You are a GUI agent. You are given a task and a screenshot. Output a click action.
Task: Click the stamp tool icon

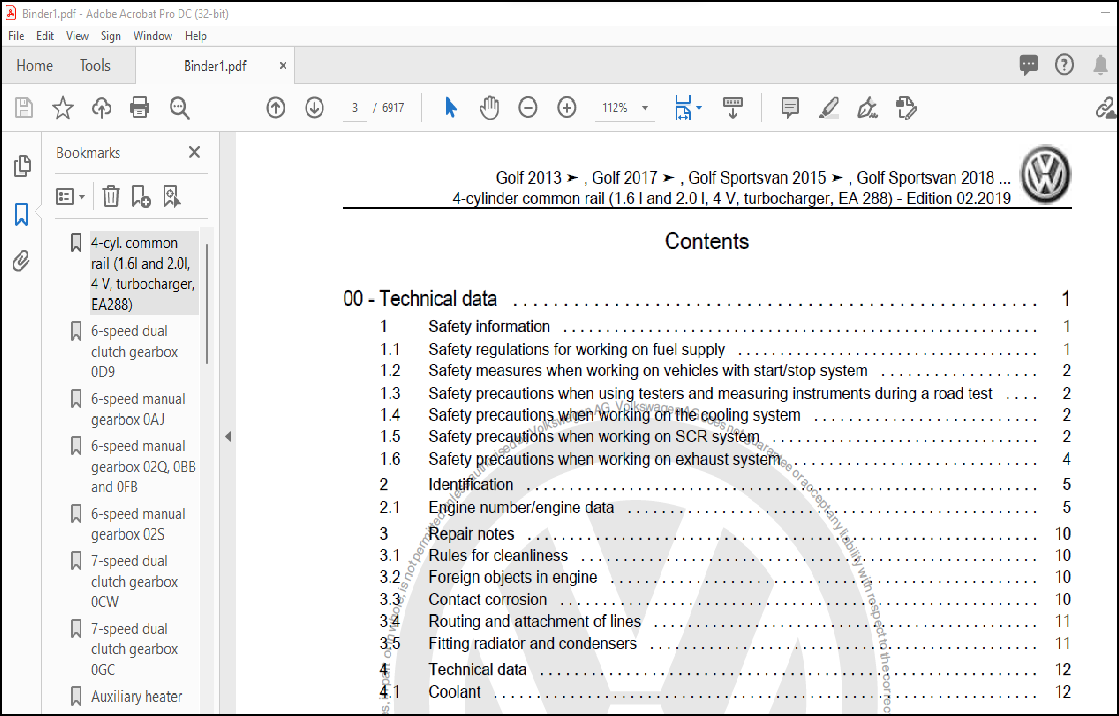906,108
